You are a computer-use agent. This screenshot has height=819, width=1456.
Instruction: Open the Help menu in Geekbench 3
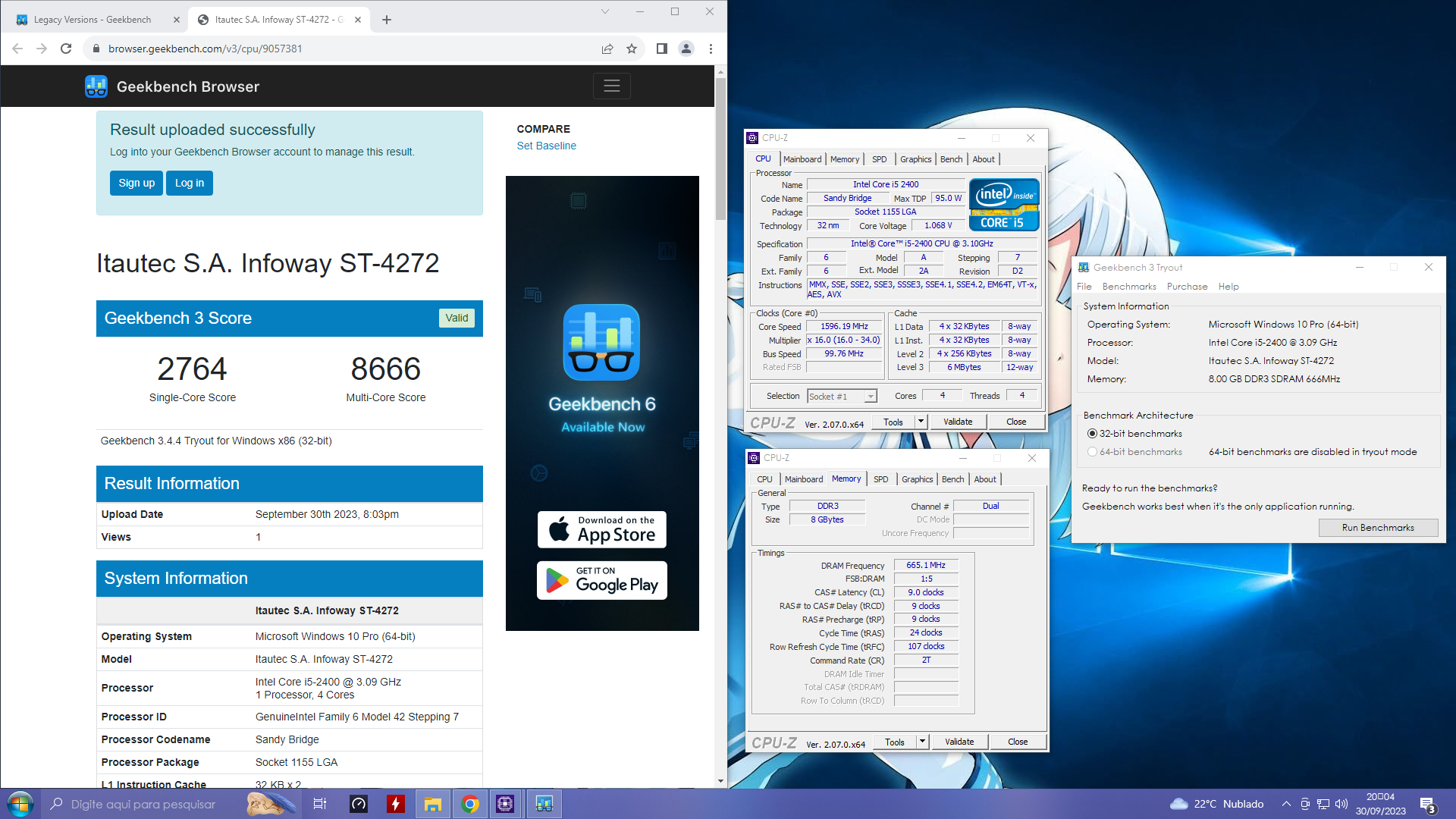pos(1228,287)
